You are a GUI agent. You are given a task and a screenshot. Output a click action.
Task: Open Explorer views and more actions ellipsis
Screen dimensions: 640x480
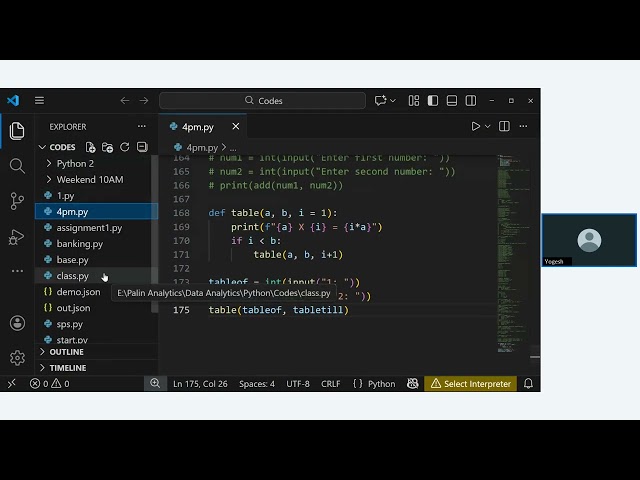[x=142, y=127]
